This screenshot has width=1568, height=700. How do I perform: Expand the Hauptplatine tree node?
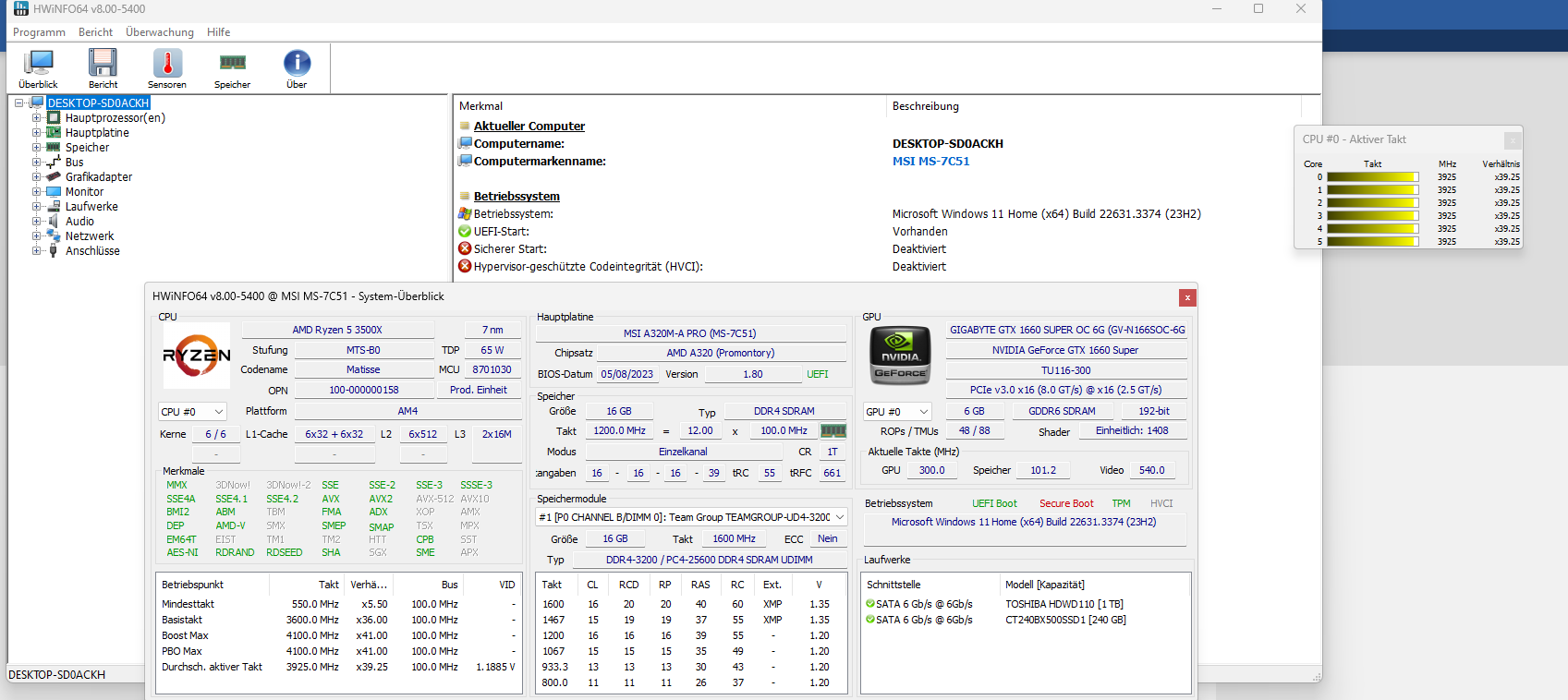click(37, 133)
